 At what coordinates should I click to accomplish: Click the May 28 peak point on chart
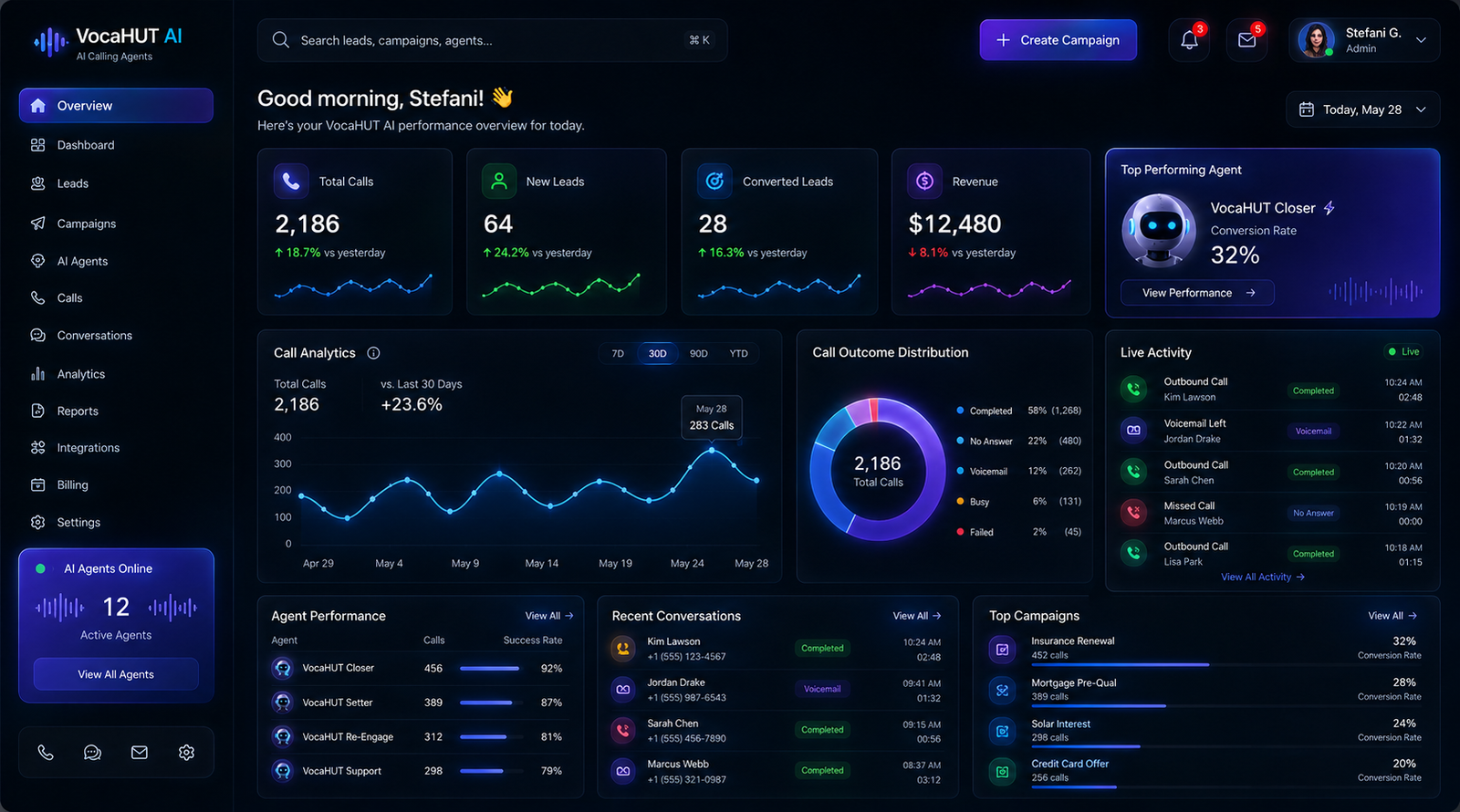click(712, 450)
